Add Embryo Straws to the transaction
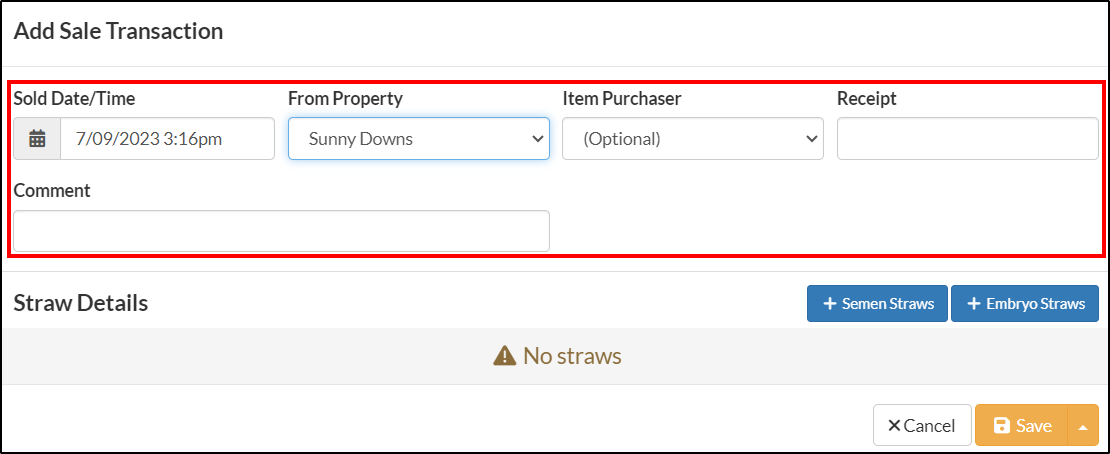This screenshot has height=454, width=1110. pos(1024,304)
